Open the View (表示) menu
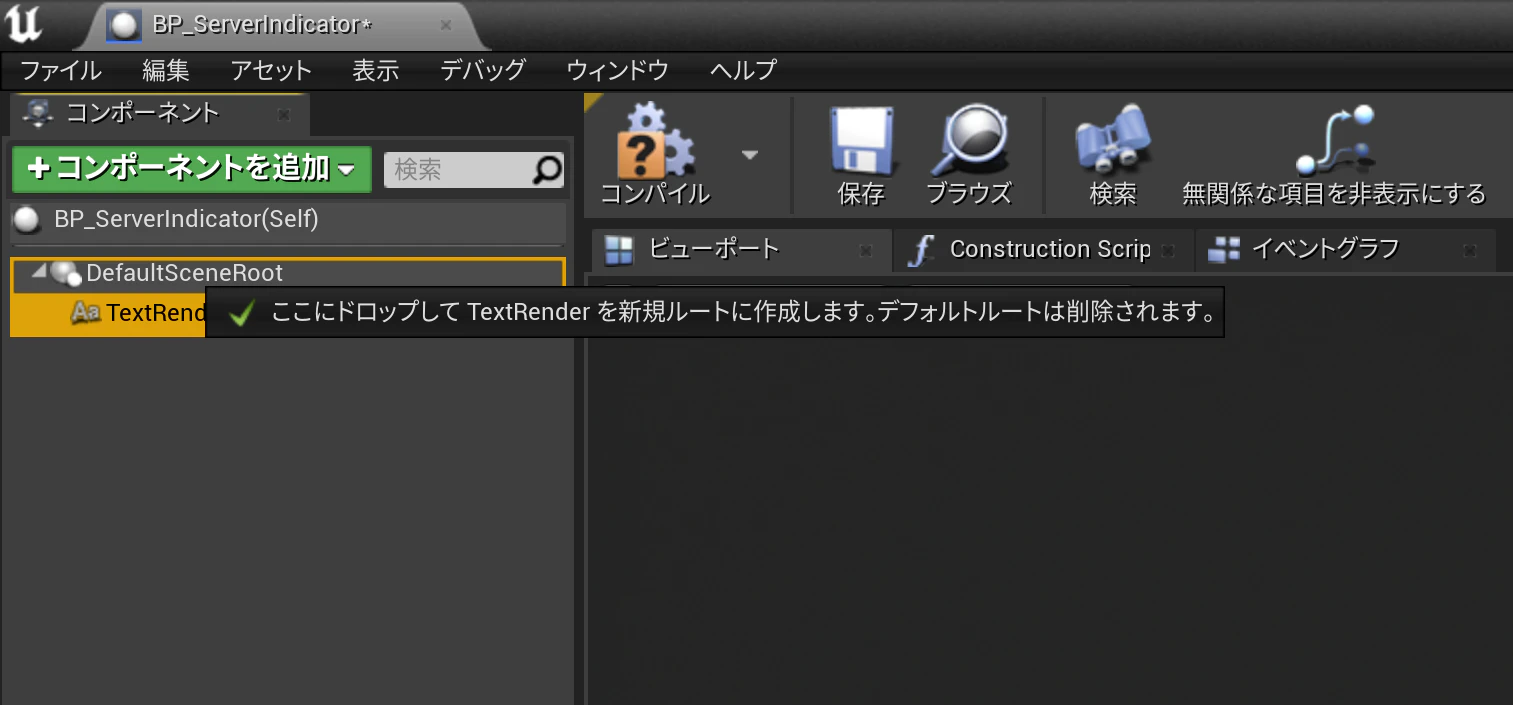Viewport: 1513px width, 705px height. point(376,70)
